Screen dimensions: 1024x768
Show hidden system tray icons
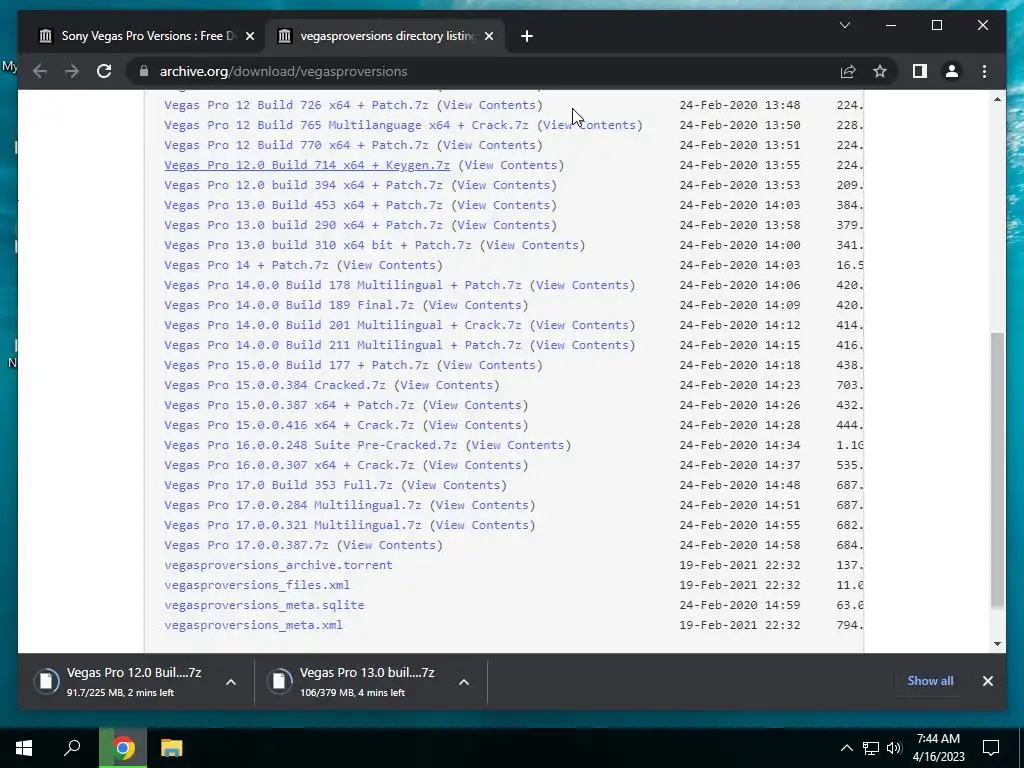click(x=846, y=748)
